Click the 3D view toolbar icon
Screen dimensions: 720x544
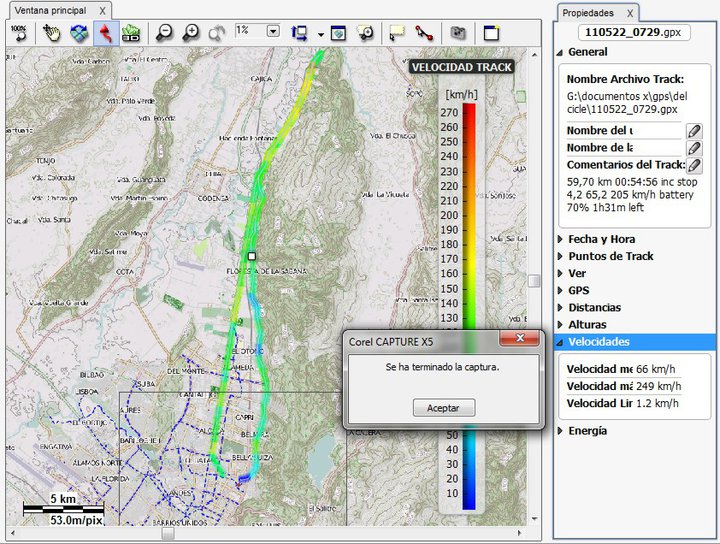(78, 32)
